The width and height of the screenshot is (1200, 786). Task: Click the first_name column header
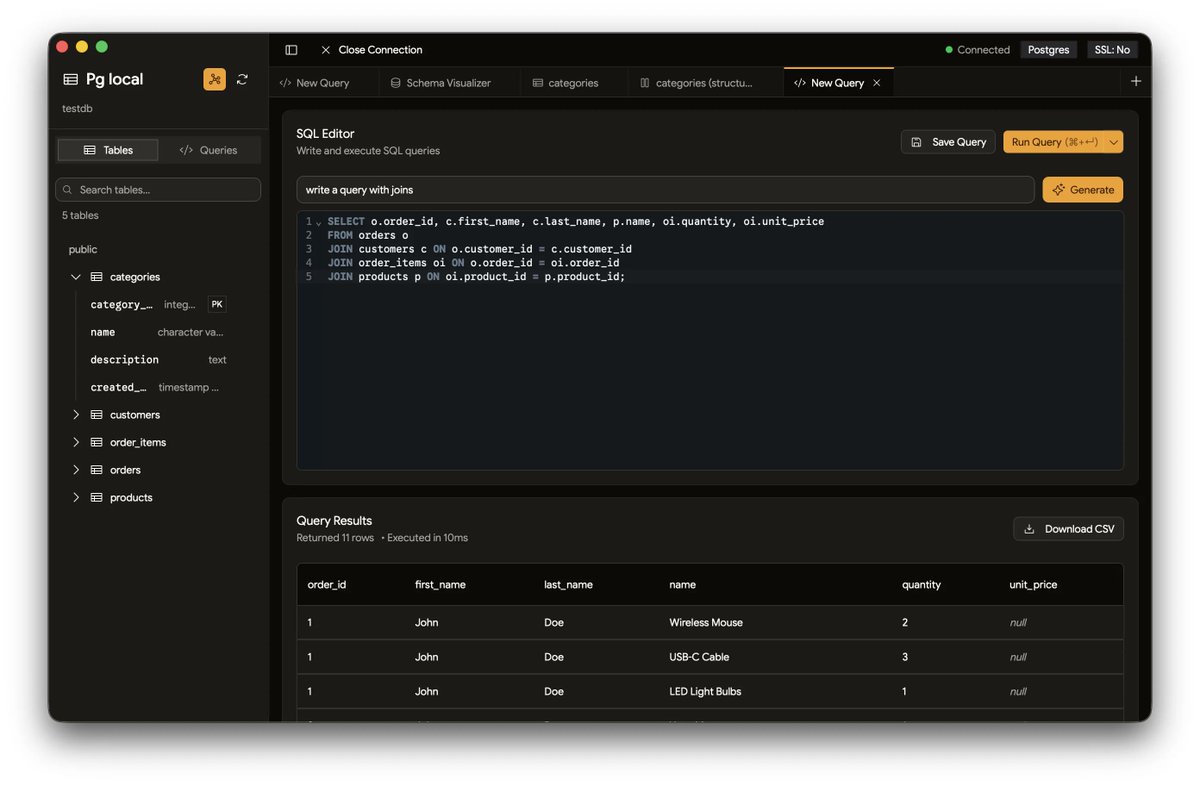[x=440, y=585]
